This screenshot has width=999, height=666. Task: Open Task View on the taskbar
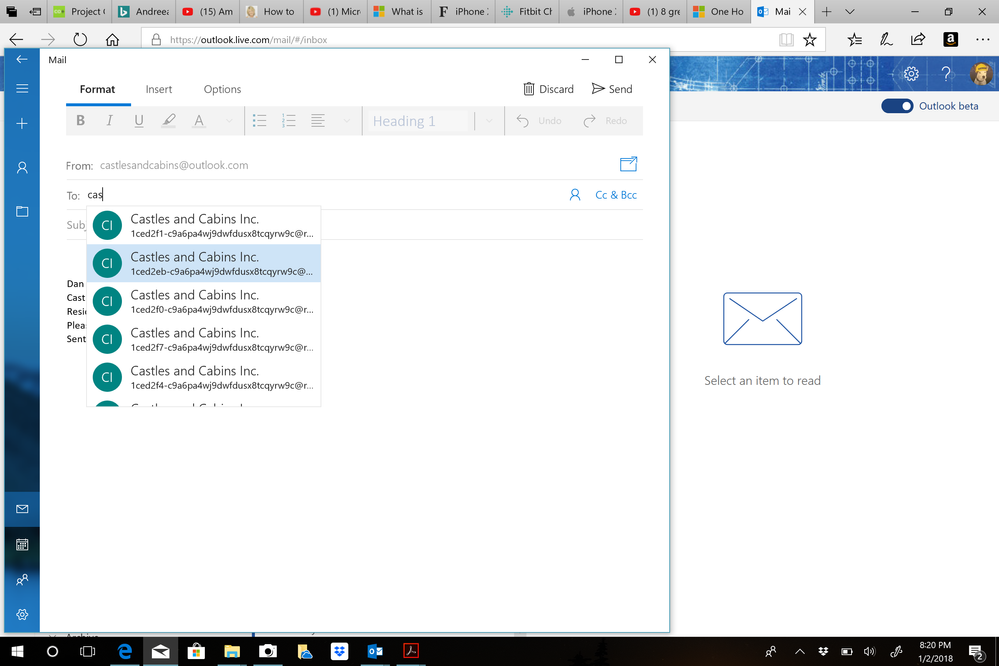[x=87, y=651]
